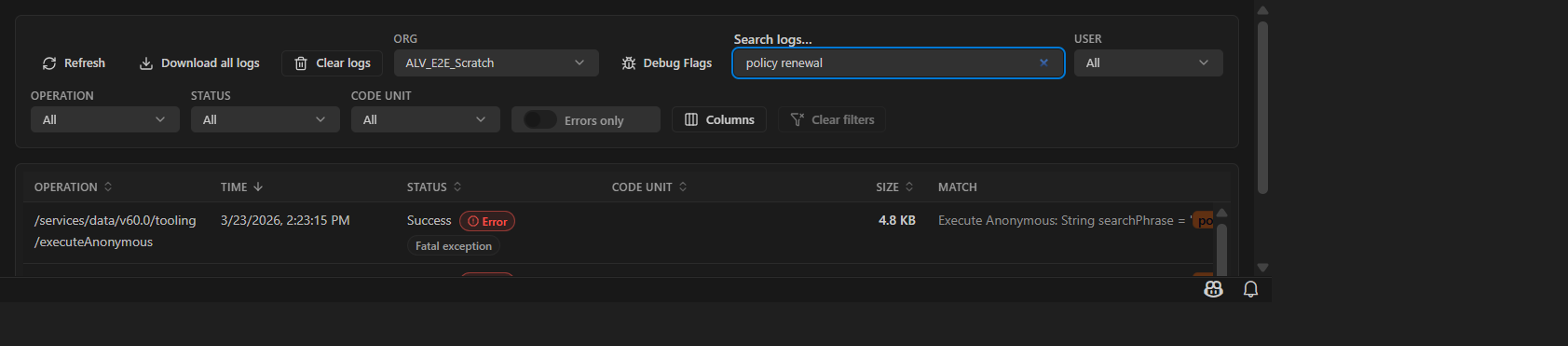This screenshot has height=346, width=1568.
Task: Sort by OPERATION column header
Action: pyautogui.click(x=74, y=187)
